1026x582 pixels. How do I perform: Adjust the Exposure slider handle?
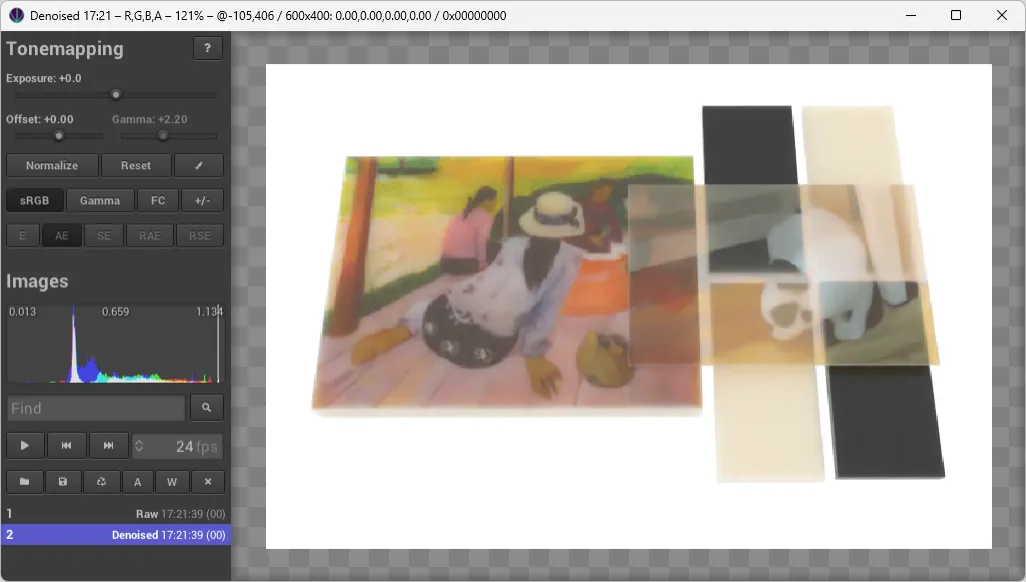tap(116, 94)
